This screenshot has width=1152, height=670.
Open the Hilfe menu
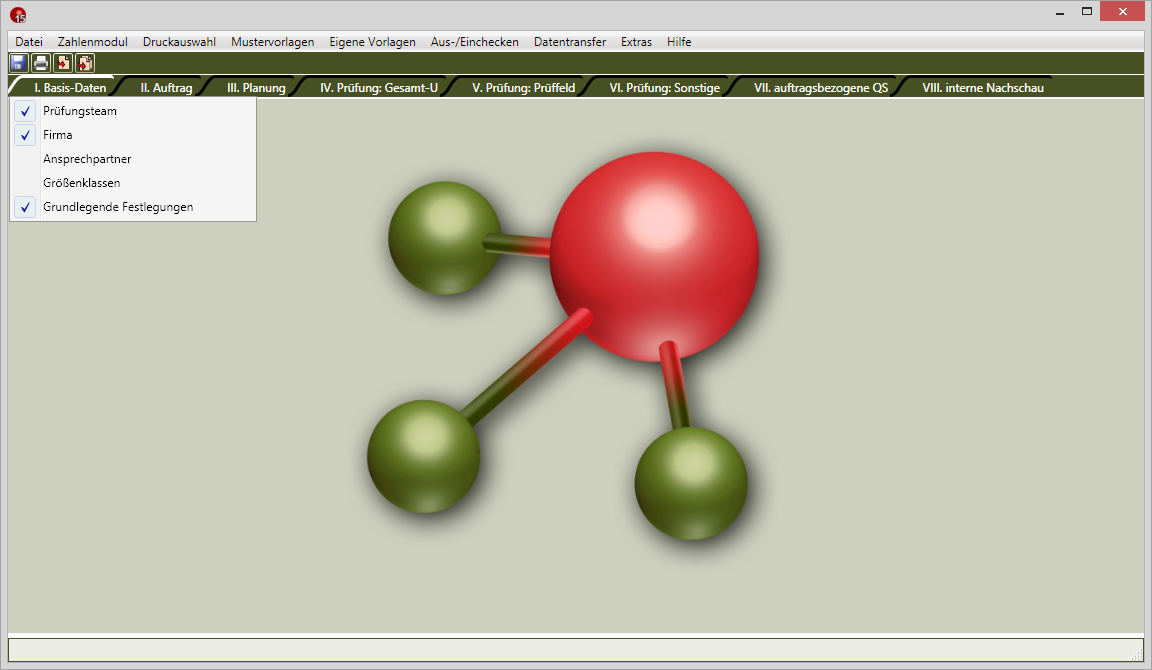[x=679, y=42]
